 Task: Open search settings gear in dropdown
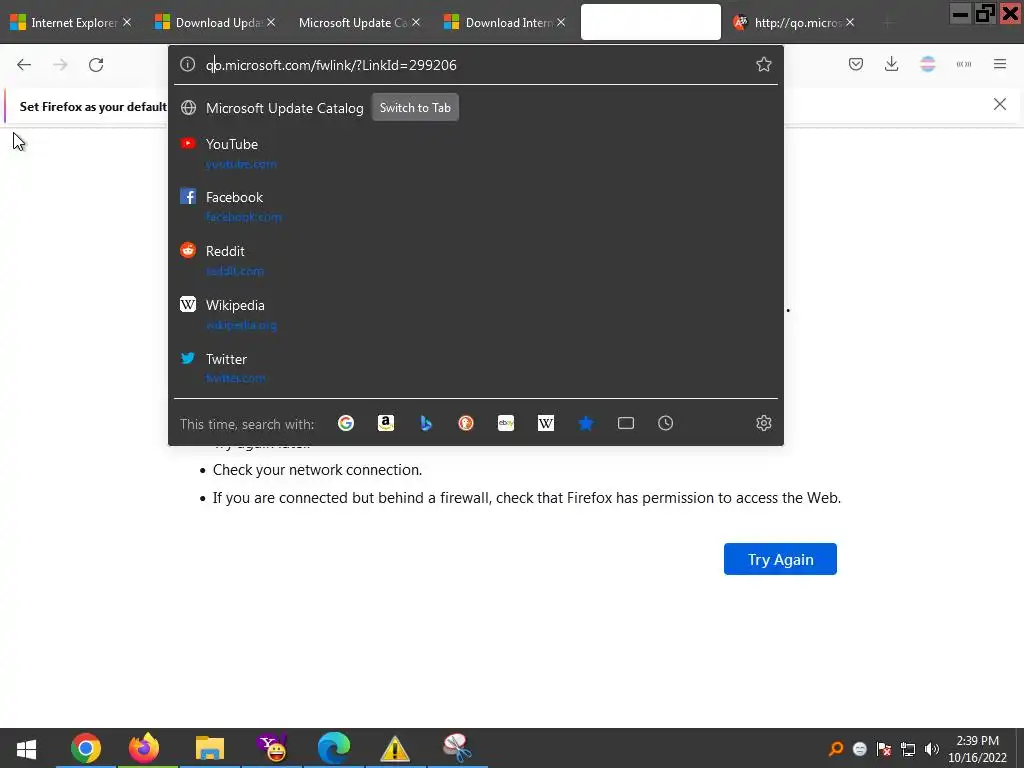click(x=763, y=423)
